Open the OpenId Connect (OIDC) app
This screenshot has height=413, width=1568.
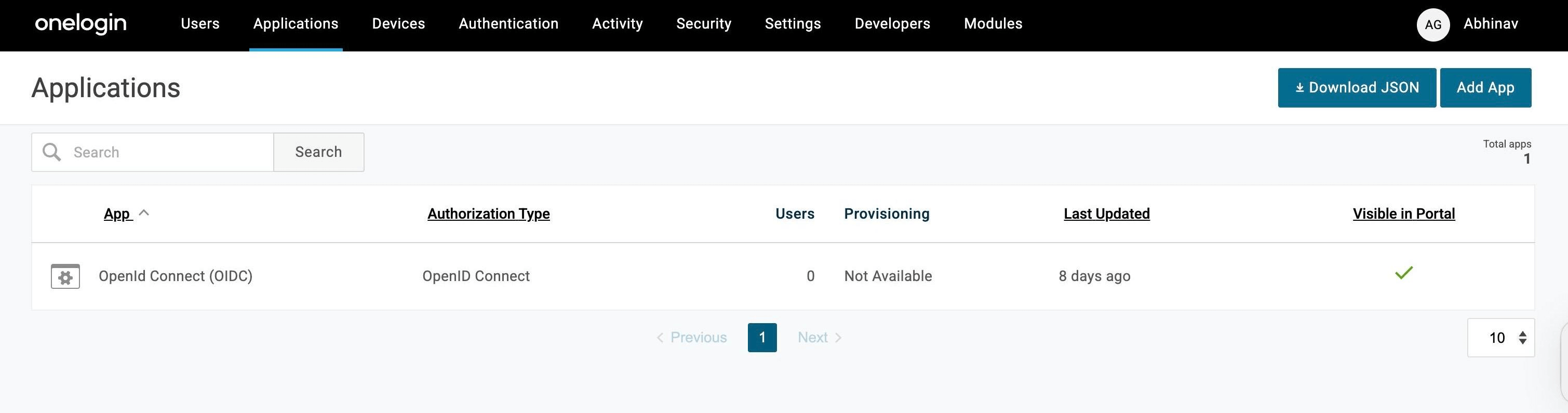[x=176, y=276]
